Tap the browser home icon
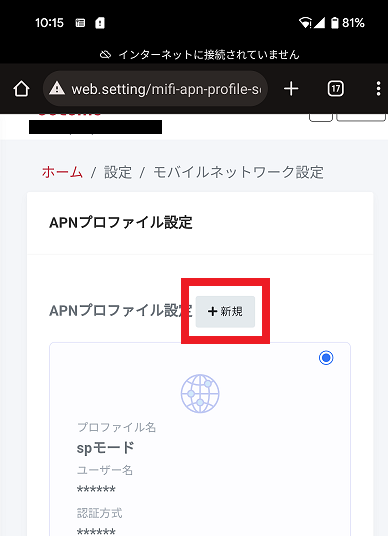388x536 pixels. [x=21, y=89]
